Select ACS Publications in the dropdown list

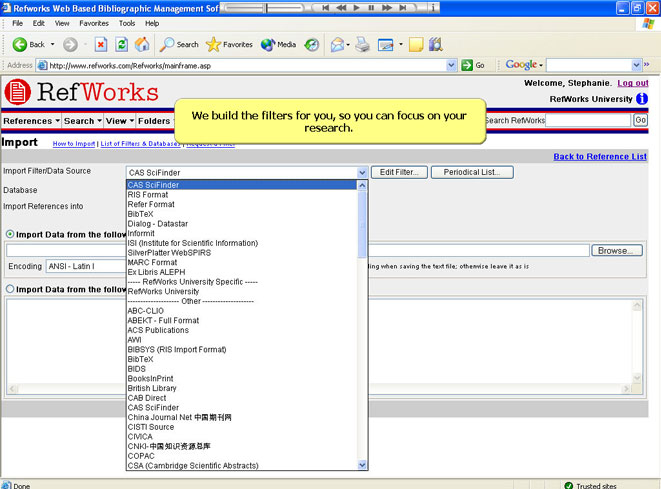[158, 330]
